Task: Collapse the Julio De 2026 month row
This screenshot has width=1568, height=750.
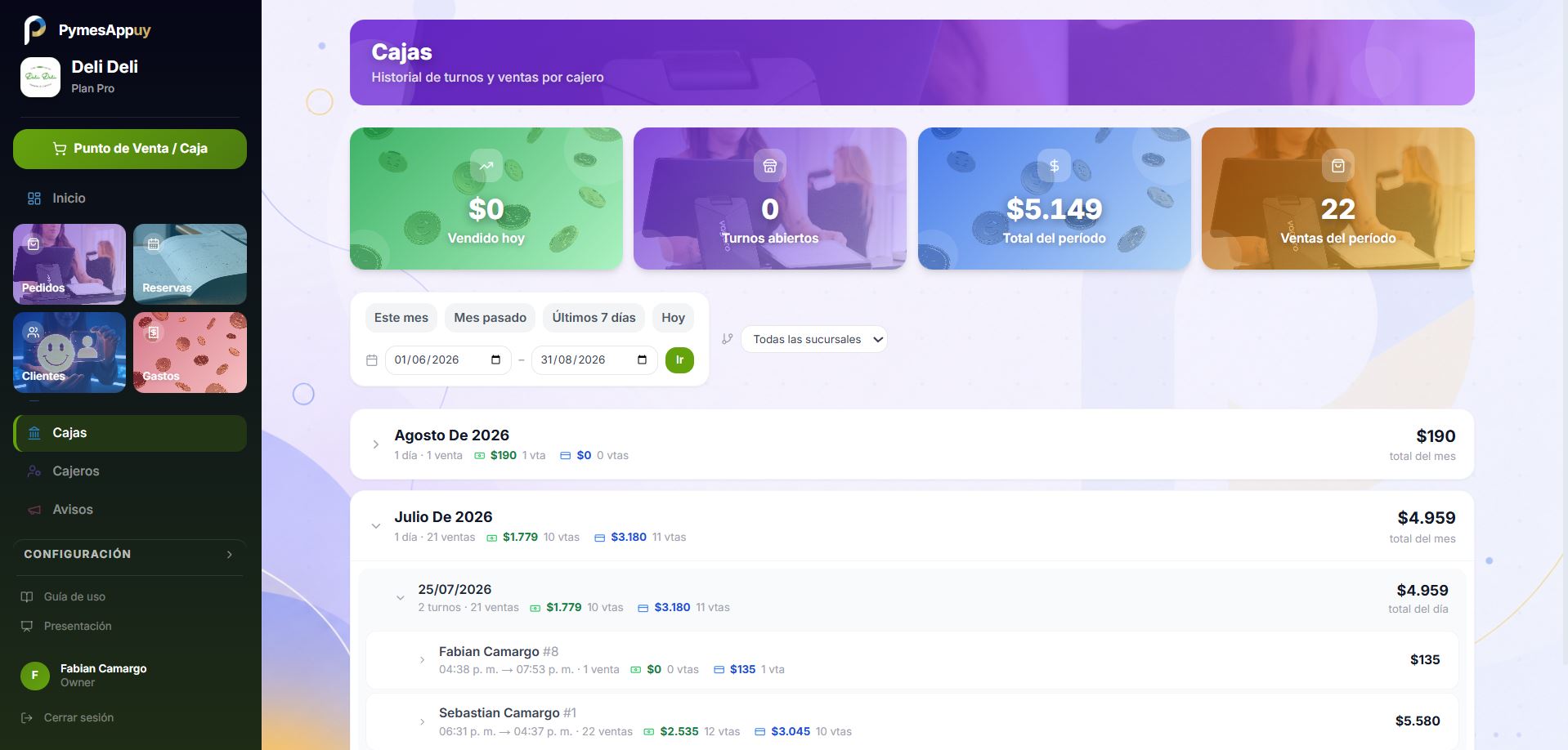Action: point(912,526)
